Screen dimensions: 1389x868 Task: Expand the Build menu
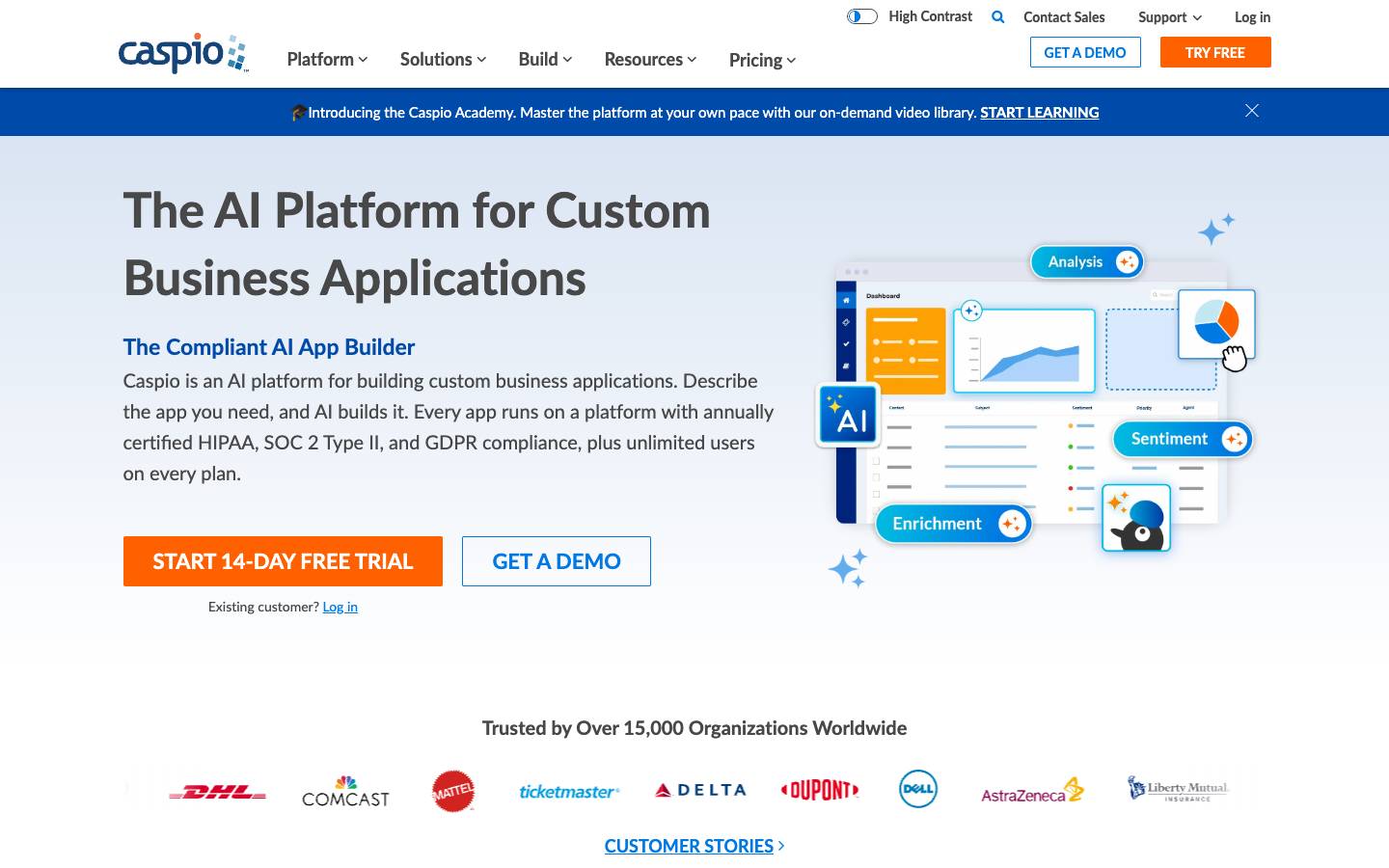point(545,59)
